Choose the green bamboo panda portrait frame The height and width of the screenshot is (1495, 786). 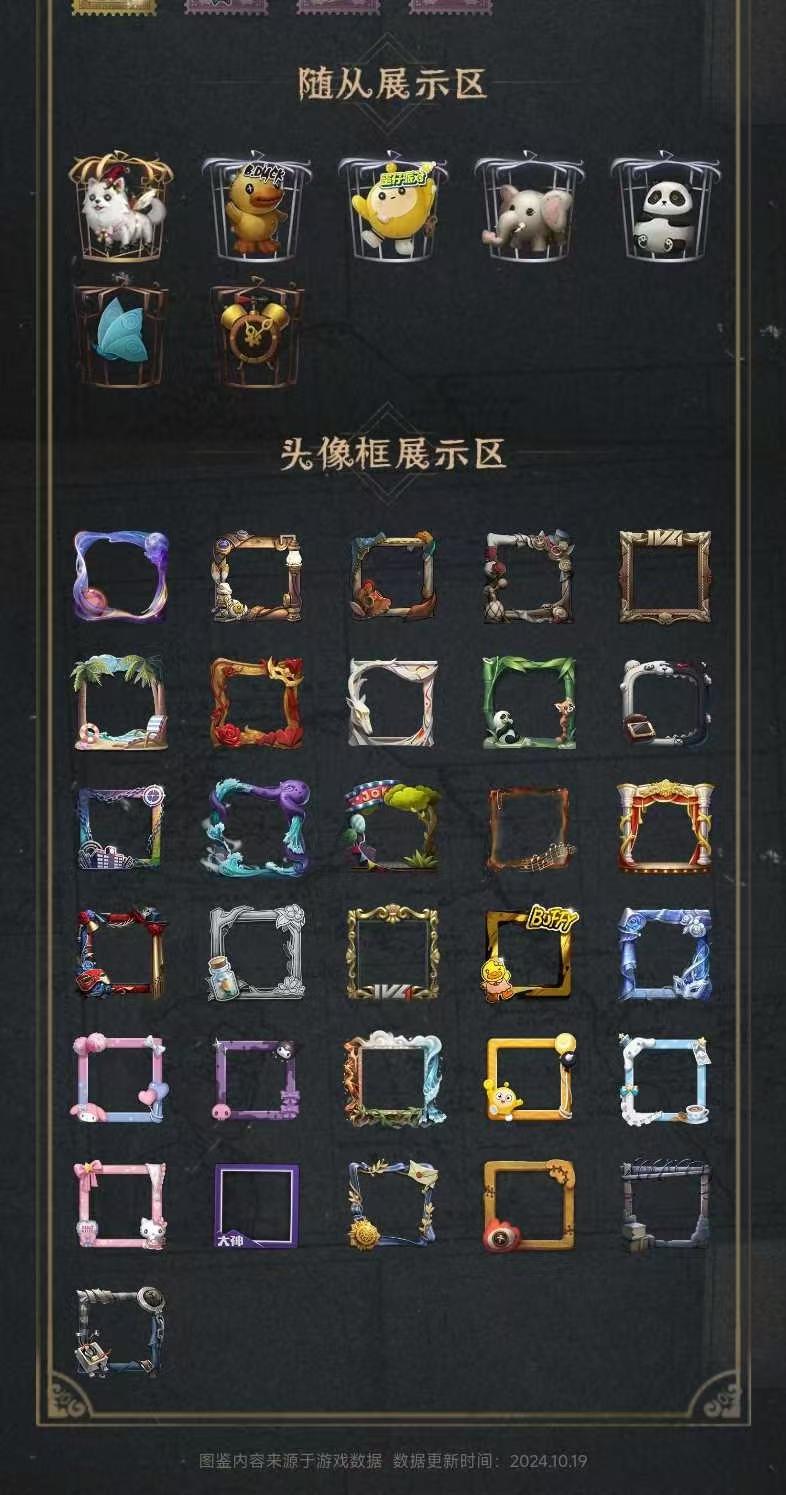[529, 702]
